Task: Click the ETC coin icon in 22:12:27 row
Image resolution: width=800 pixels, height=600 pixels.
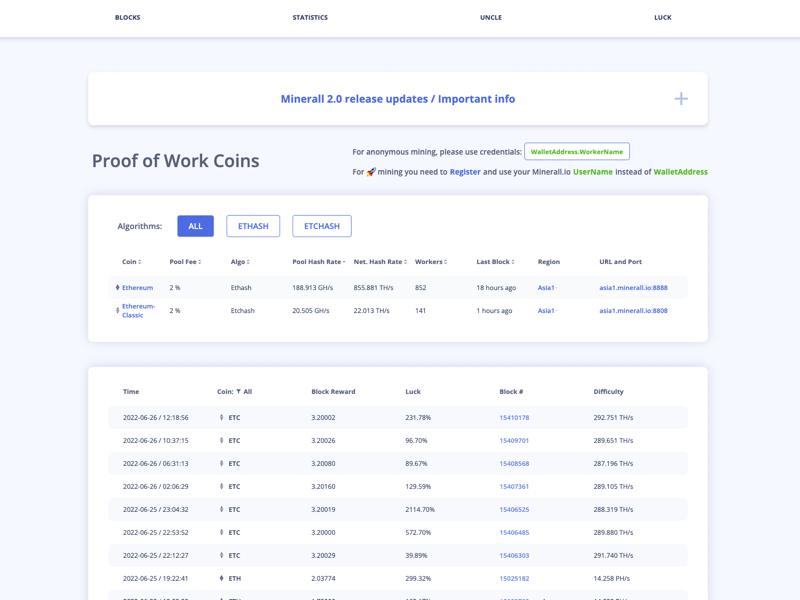Action: [221, 555]
